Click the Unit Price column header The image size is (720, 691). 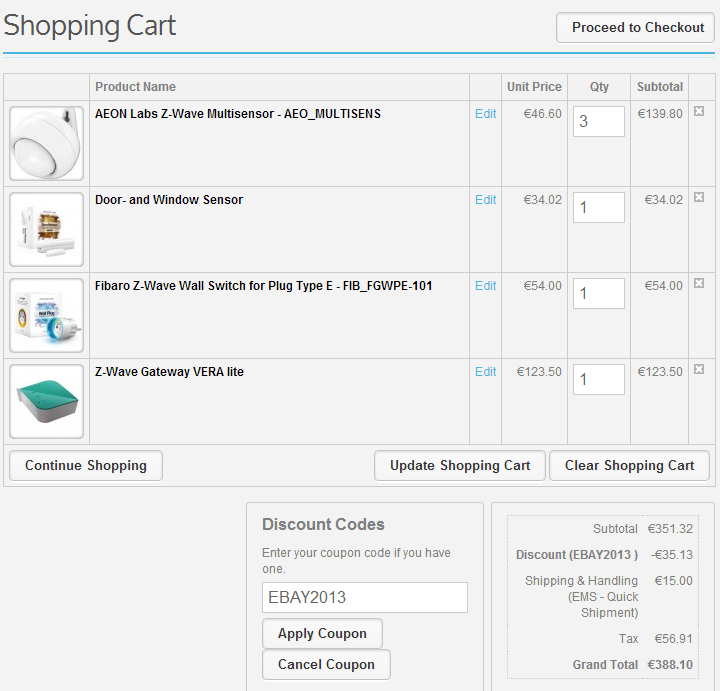(x=534, y=87)
